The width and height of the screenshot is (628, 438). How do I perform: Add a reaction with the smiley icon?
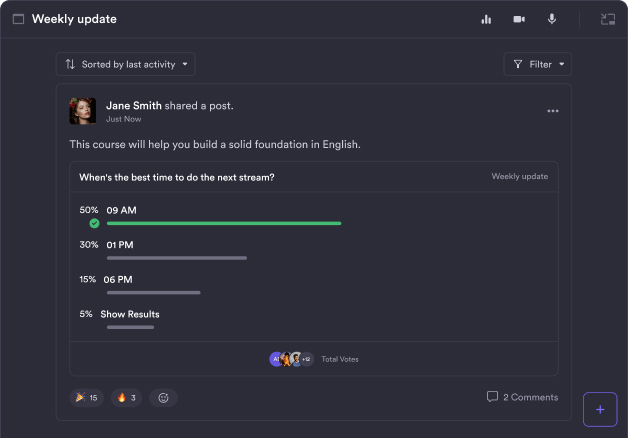pos(164,398)
